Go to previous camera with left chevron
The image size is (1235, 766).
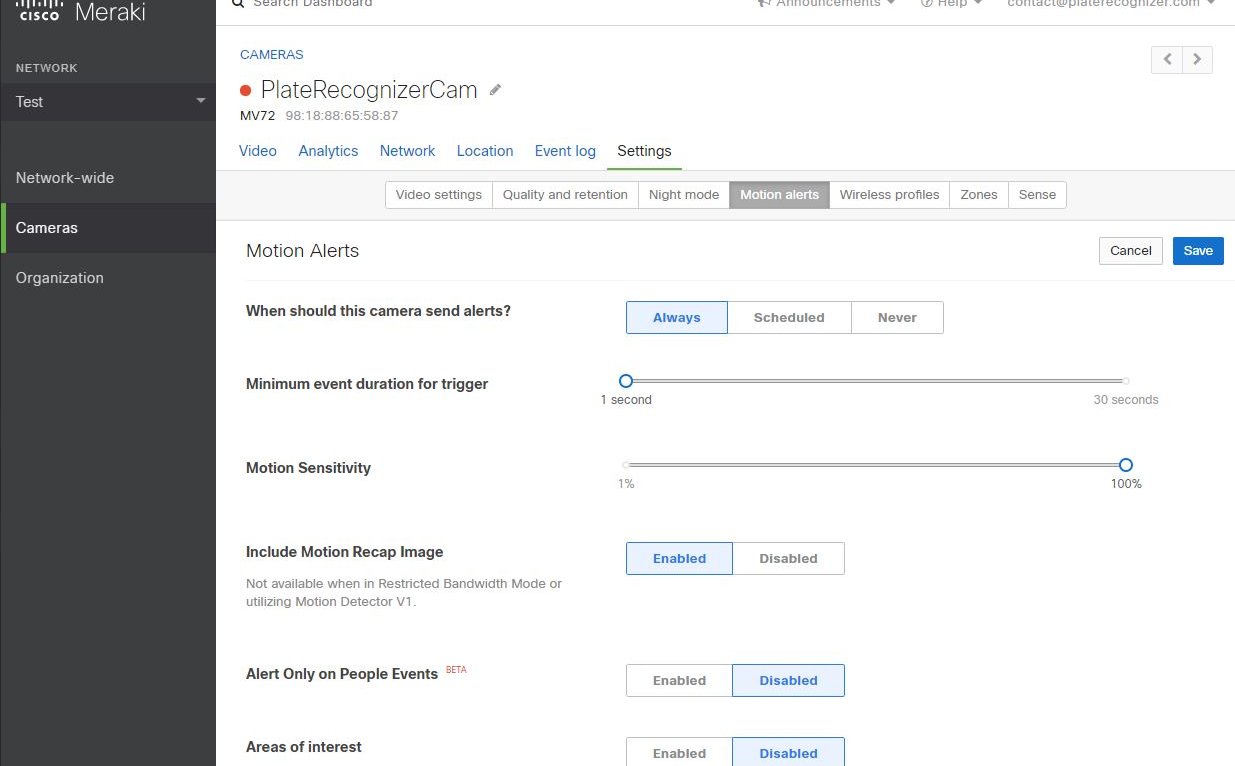click(x=1167, y=60)
